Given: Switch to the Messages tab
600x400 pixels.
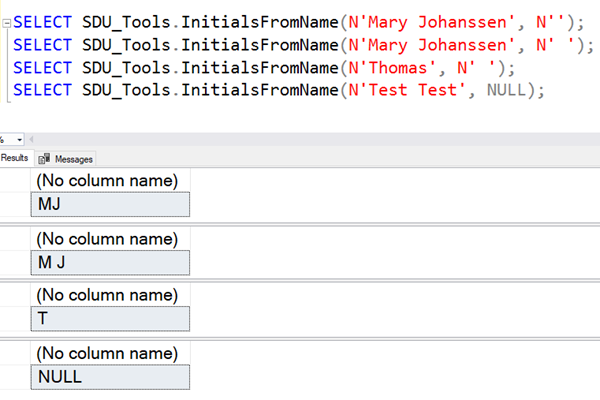Looking at the screenshot, I should pos(65,159).
